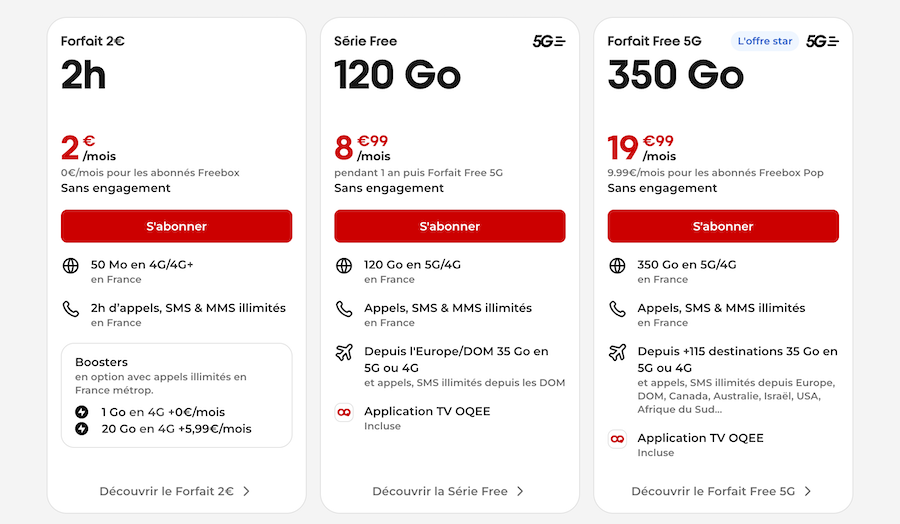This screenshot has width=900, height=524.
Task: Click 120 Go en 5G/4G text
Action: point(412,265)
